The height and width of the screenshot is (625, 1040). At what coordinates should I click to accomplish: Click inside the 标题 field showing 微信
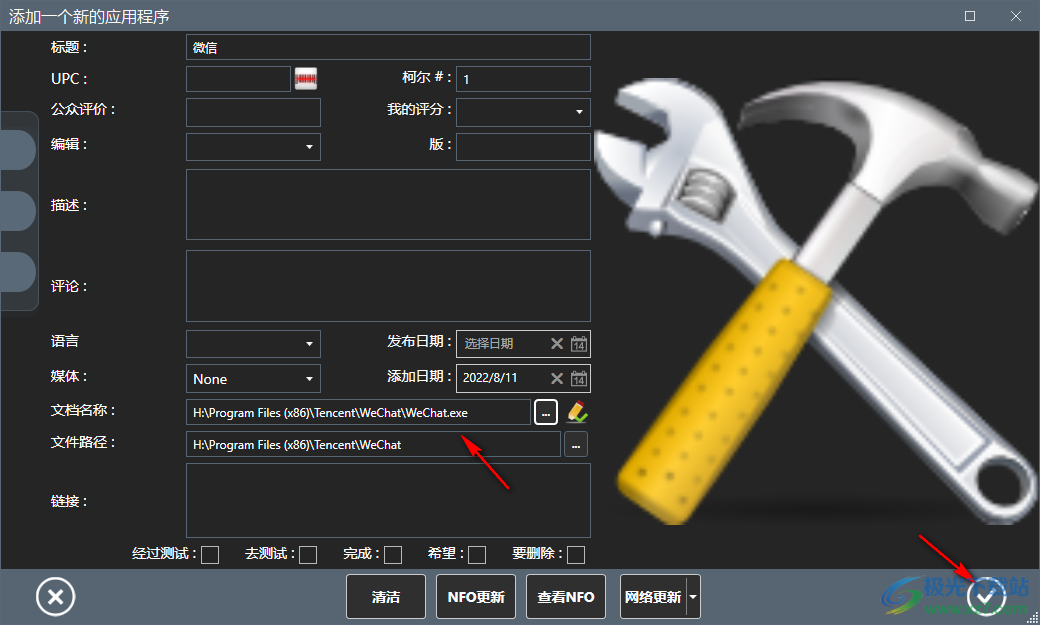pyautogui.click(x=388, y=46)
